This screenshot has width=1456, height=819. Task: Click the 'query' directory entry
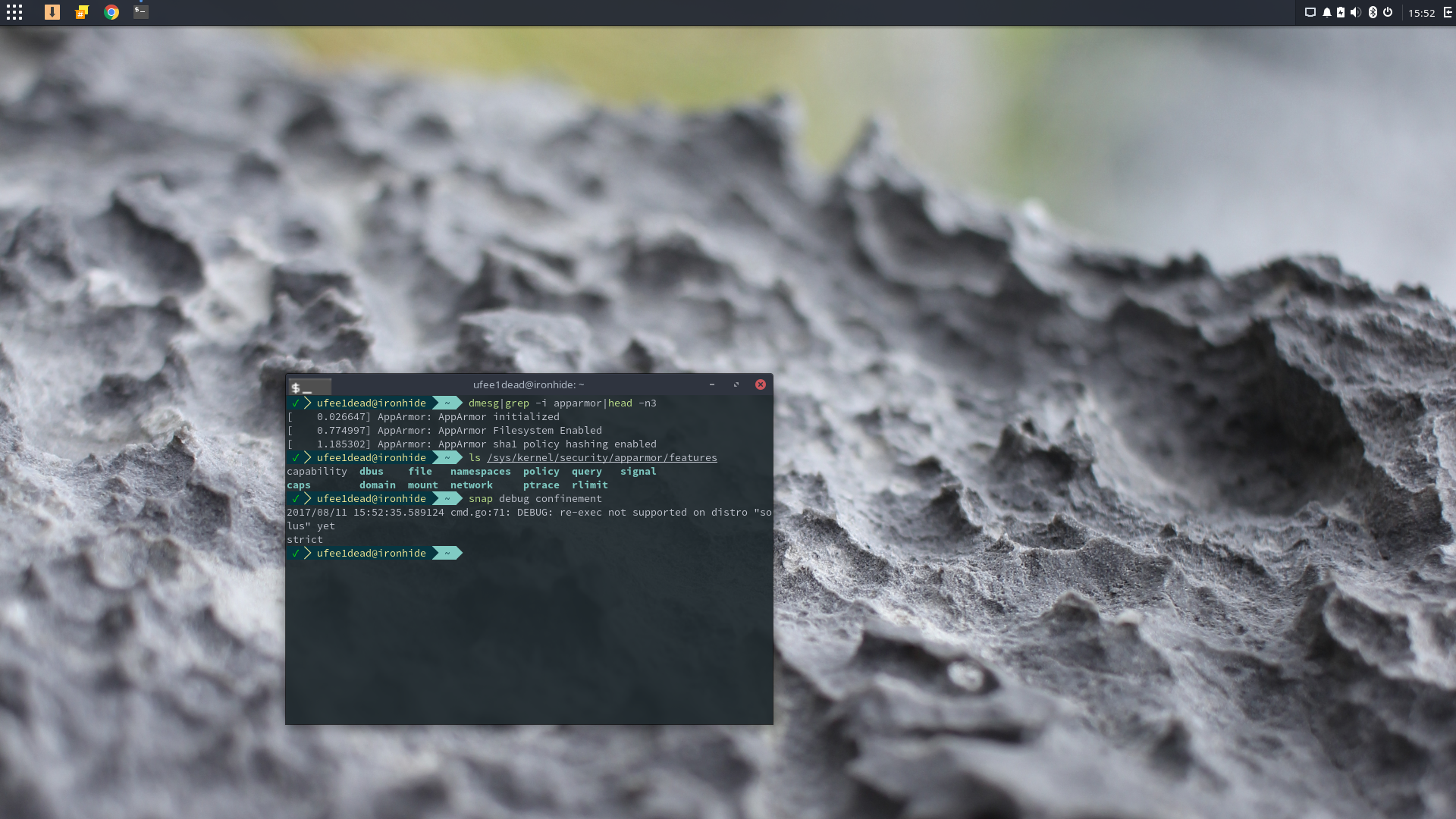pyautogui.click(x=587, y=471)
